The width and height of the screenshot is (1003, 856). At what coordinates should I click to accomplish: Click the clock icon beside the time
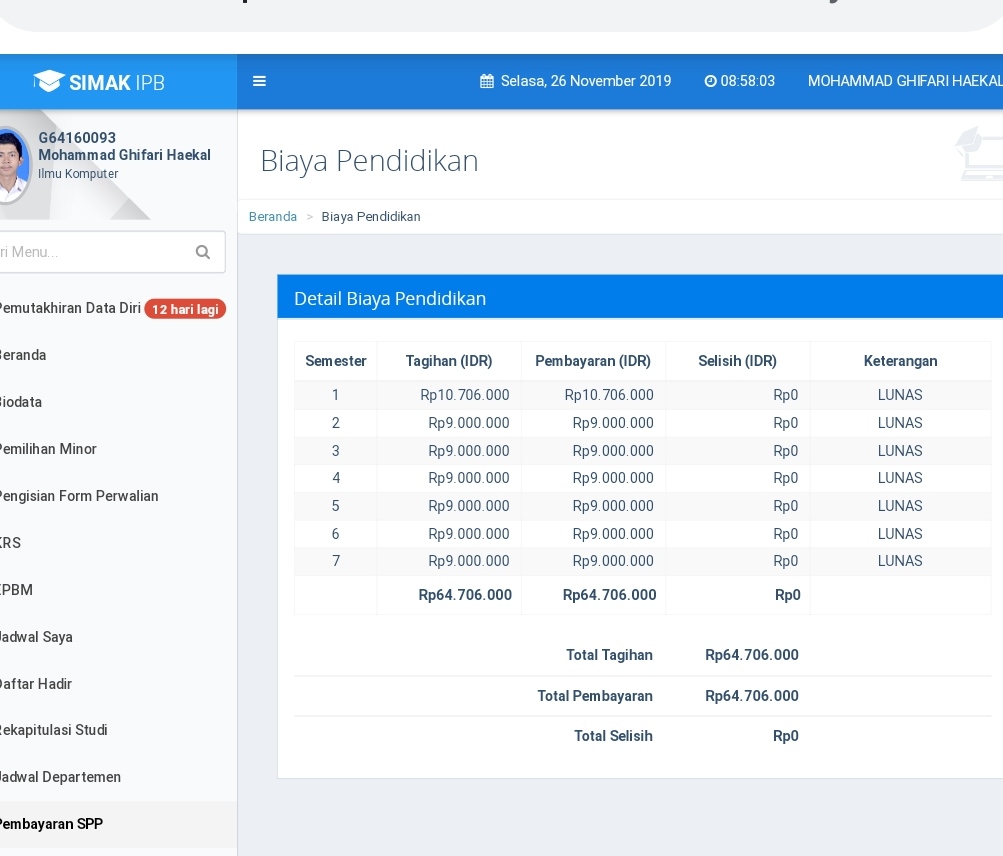coord(710,81)
